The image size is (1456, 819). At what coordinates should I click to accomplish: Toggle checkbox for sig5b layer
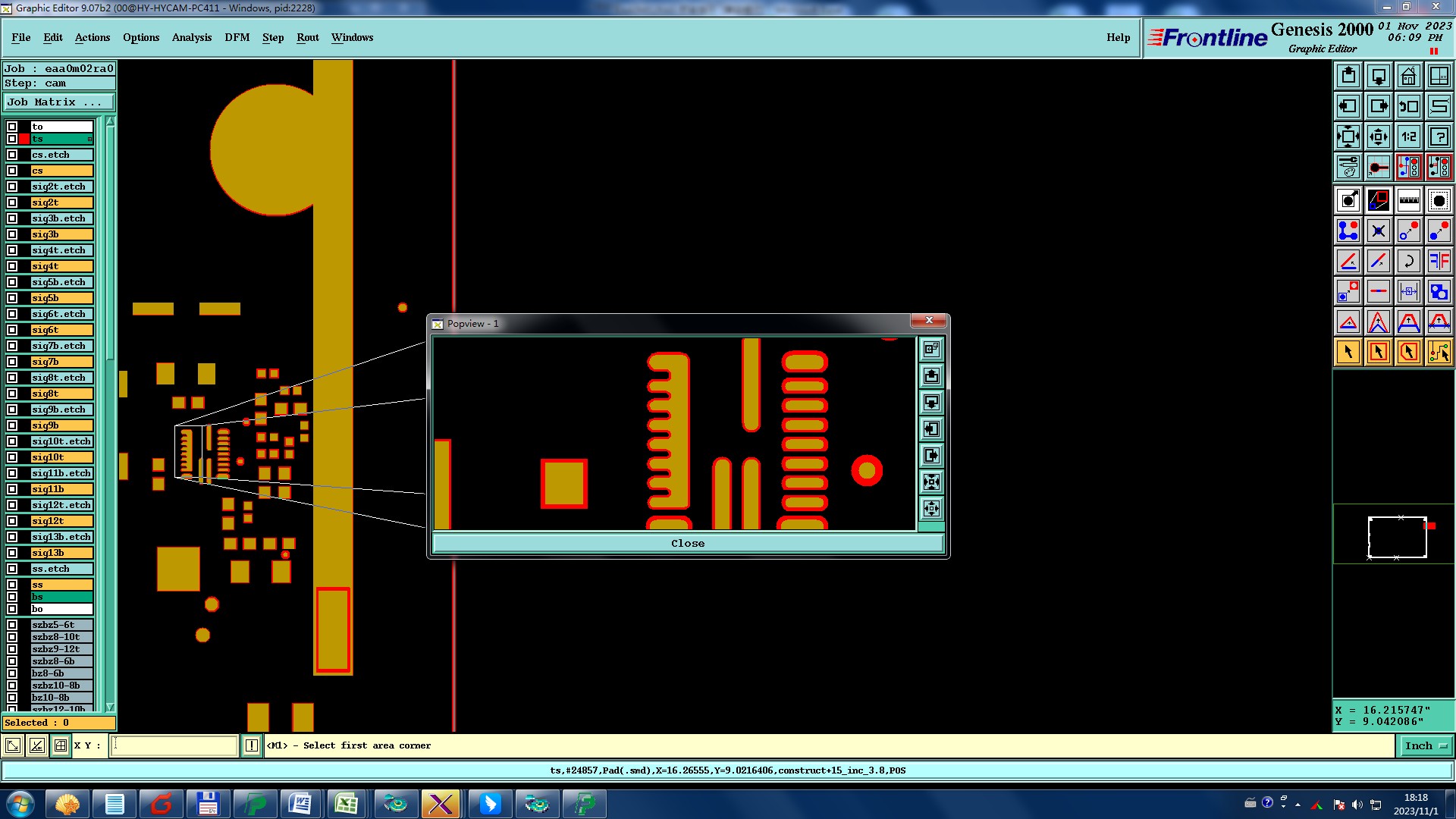(12, 298)
